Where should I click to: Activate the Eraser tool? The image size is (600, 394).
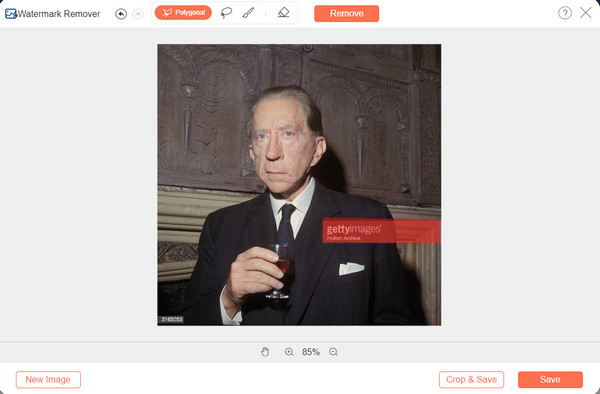click(284, 13)
